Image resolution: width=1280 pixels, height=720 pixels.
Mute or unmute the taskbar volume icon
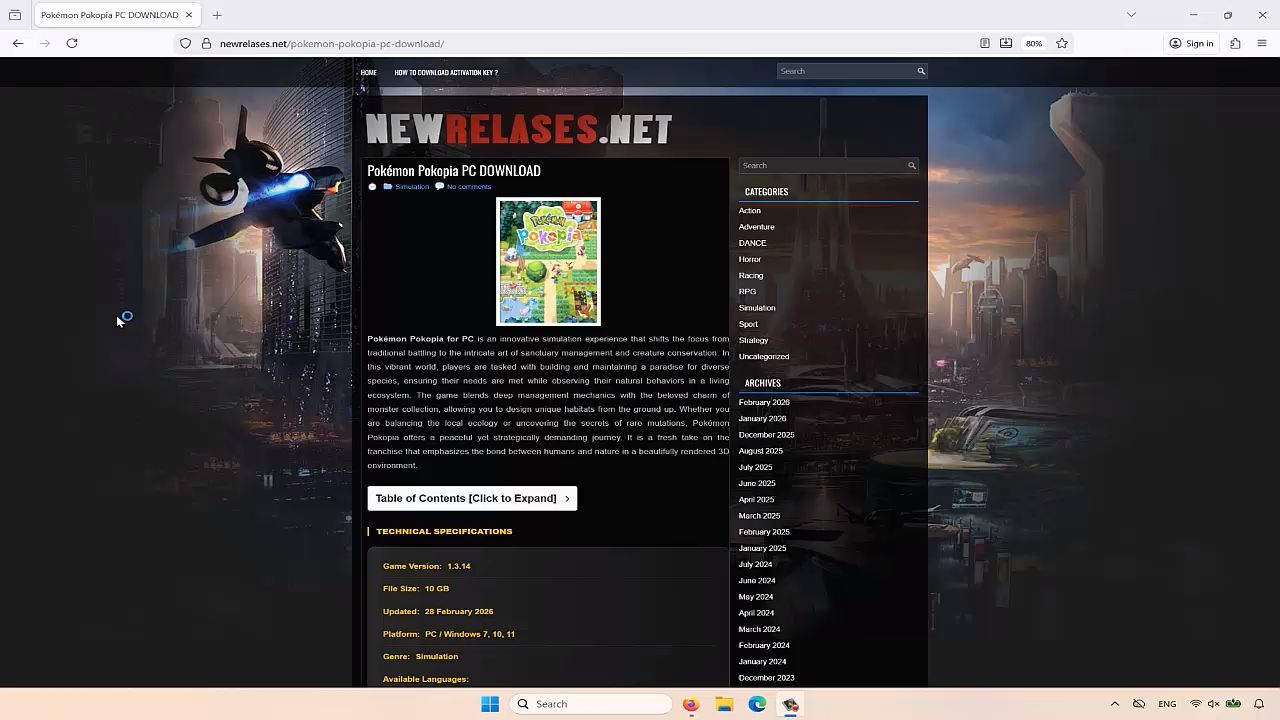(1214, 704)
